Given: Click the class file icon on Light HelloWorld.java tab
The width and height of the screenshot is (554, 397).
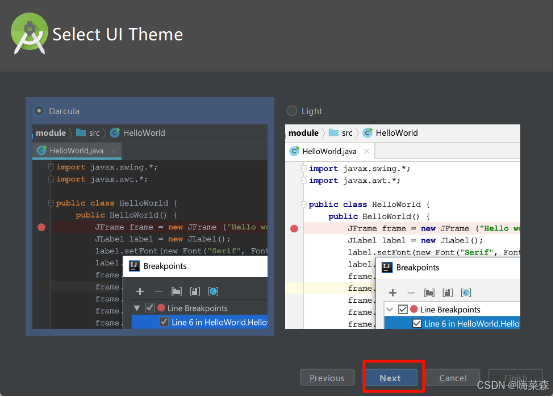Looking at the screenshot, I should point(294,151).
